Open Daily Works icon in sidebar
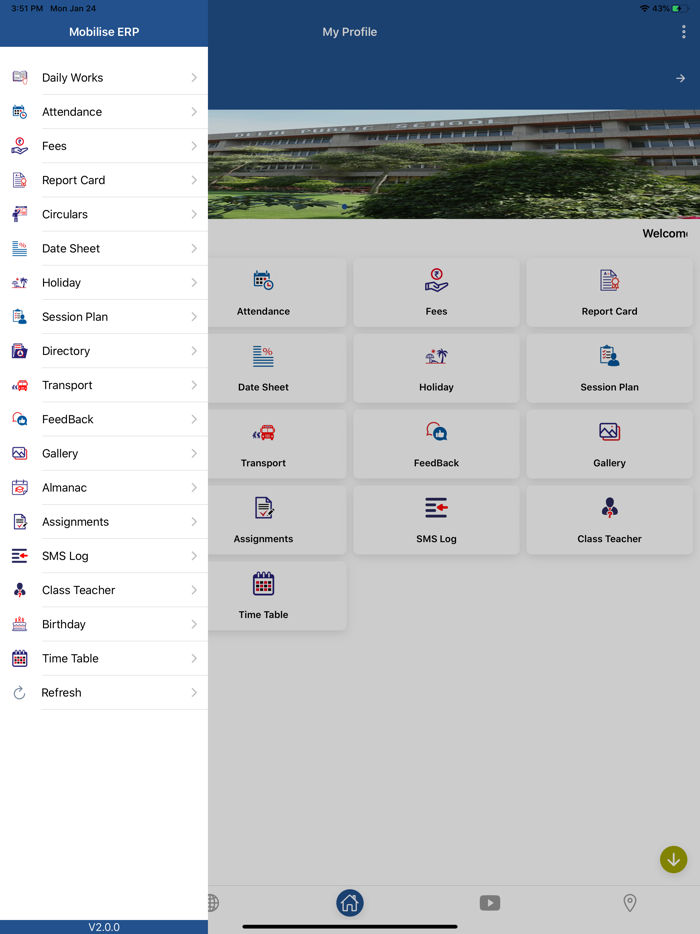This screenshot has height=934, width=700. [x=20, y=77]
